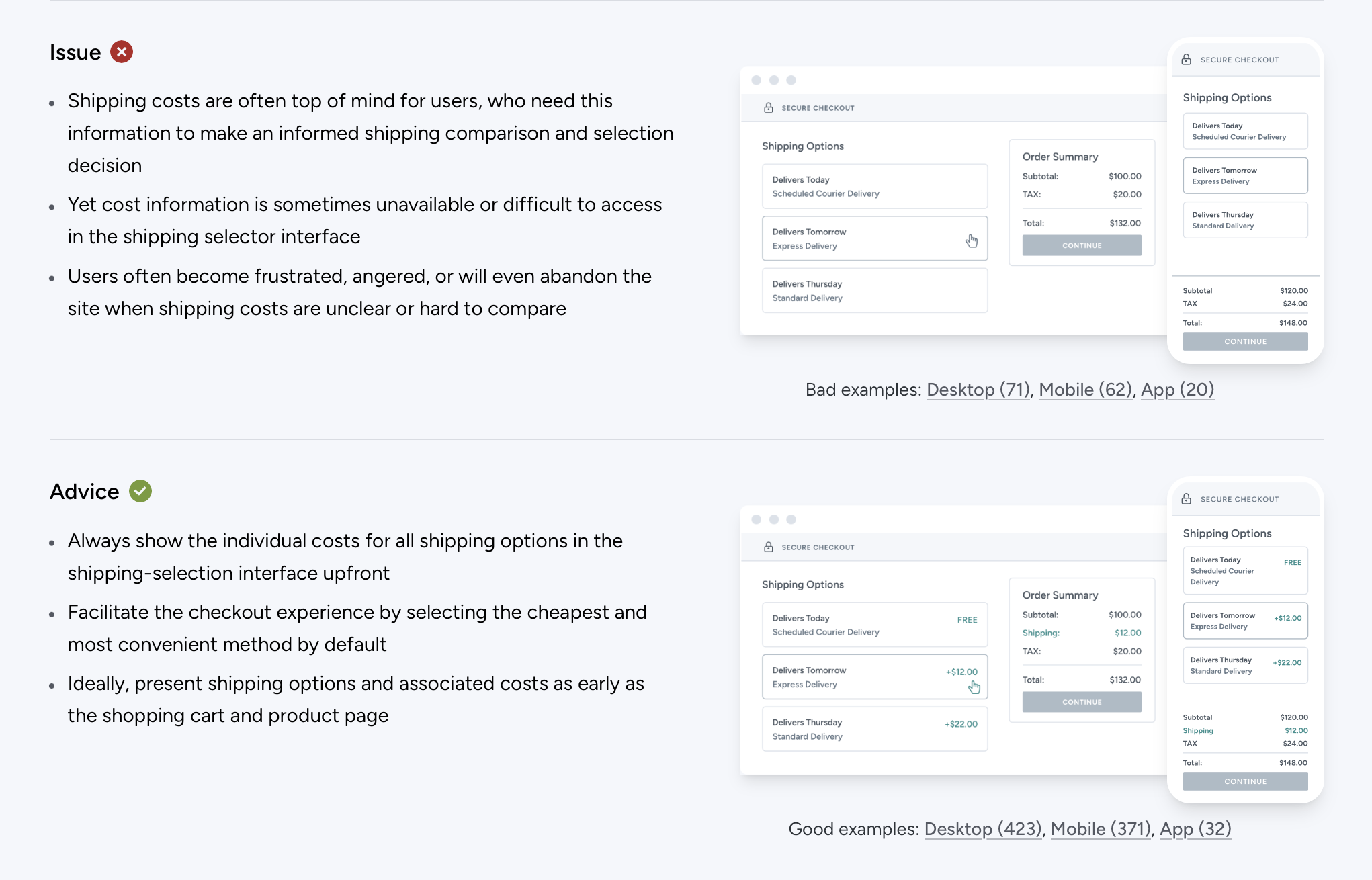
Task: Click lock icon in top desktop Secure Checkout
Action: (769, 107)
